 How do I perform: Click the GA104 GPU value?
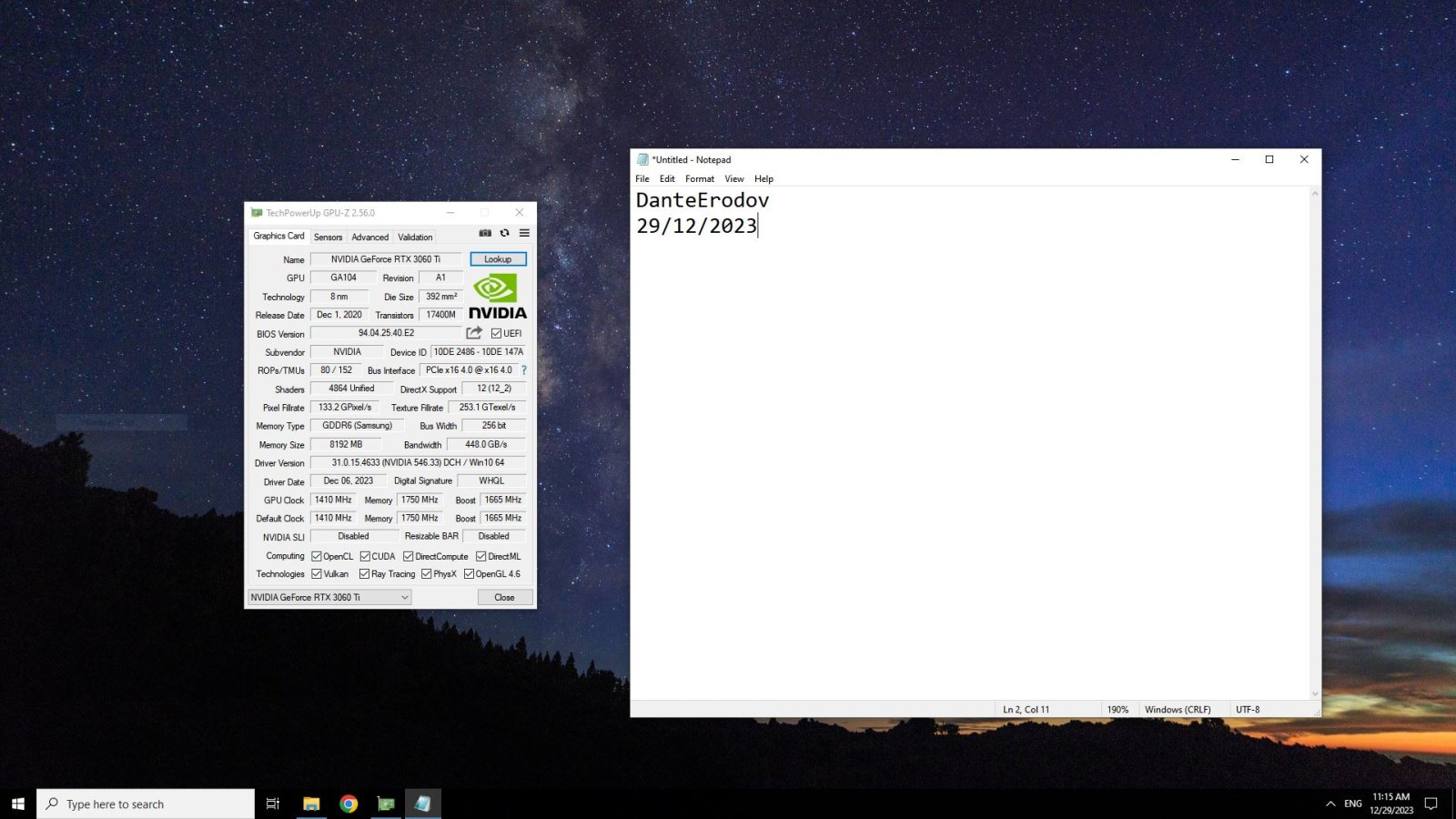click(343, 278)
